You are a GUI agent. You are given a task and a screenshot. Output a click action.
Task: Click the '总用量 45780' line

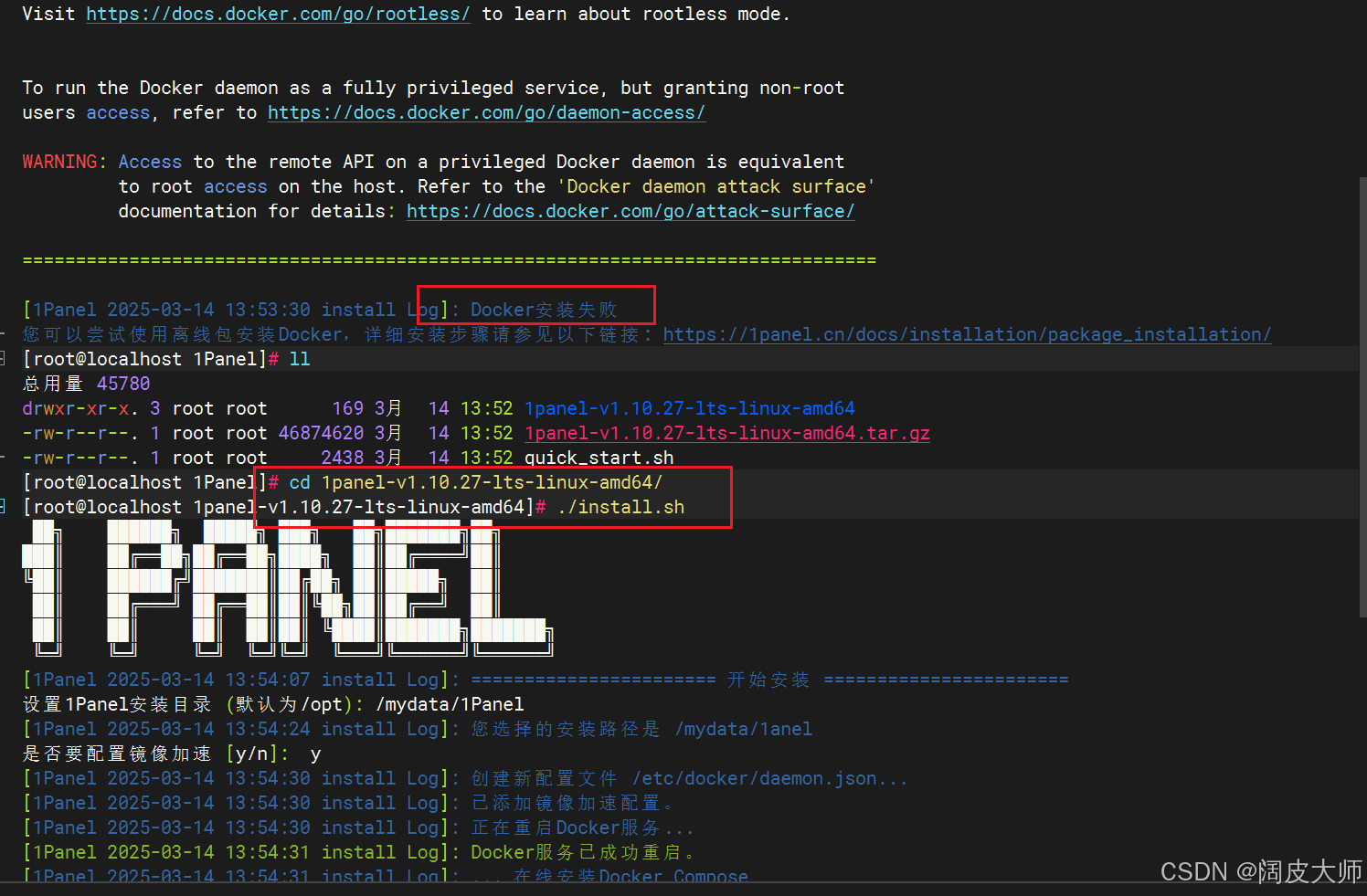(x=86, y=384)
